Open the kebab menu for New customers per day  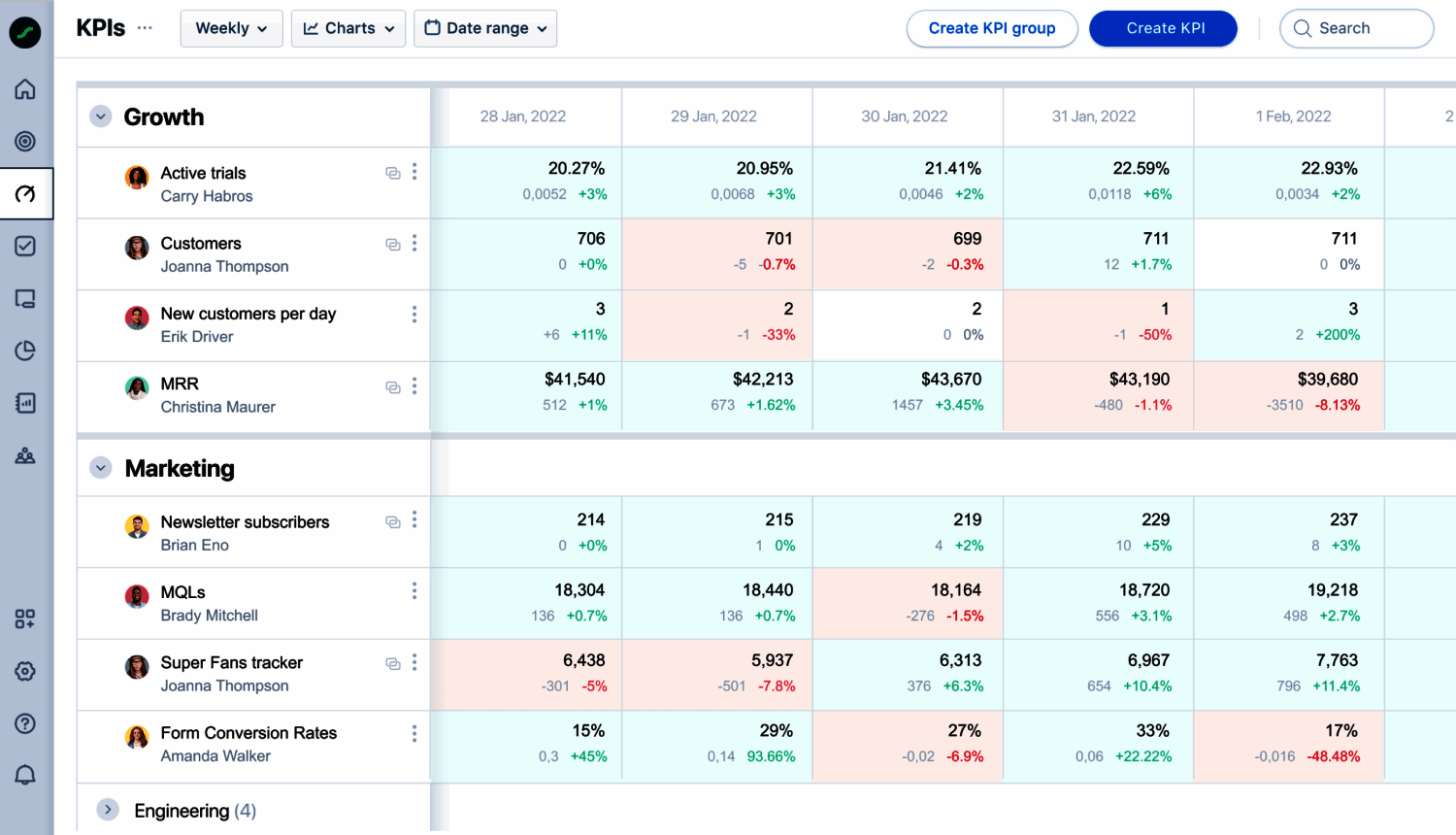coord(414,315)
